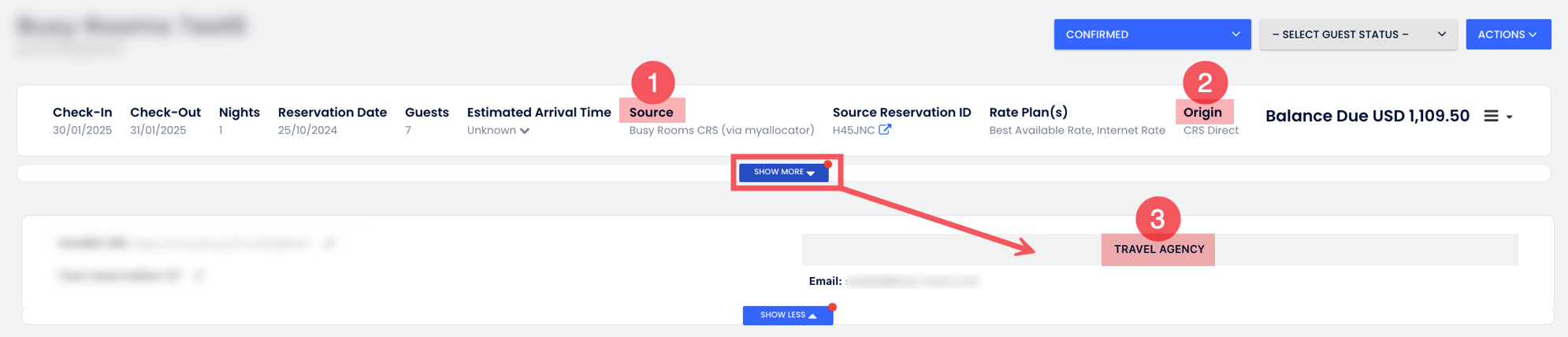1568x337 pixels.
Task: Open the Select Guest Status dropdown
Action: pos(1358,35)
